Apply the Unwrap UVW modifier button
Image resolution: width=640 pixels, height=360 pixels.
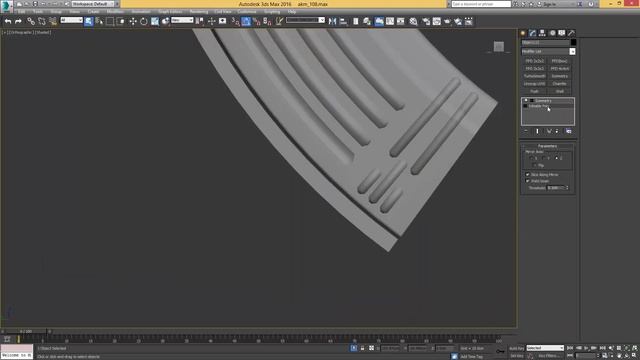[x=534, y=84]
